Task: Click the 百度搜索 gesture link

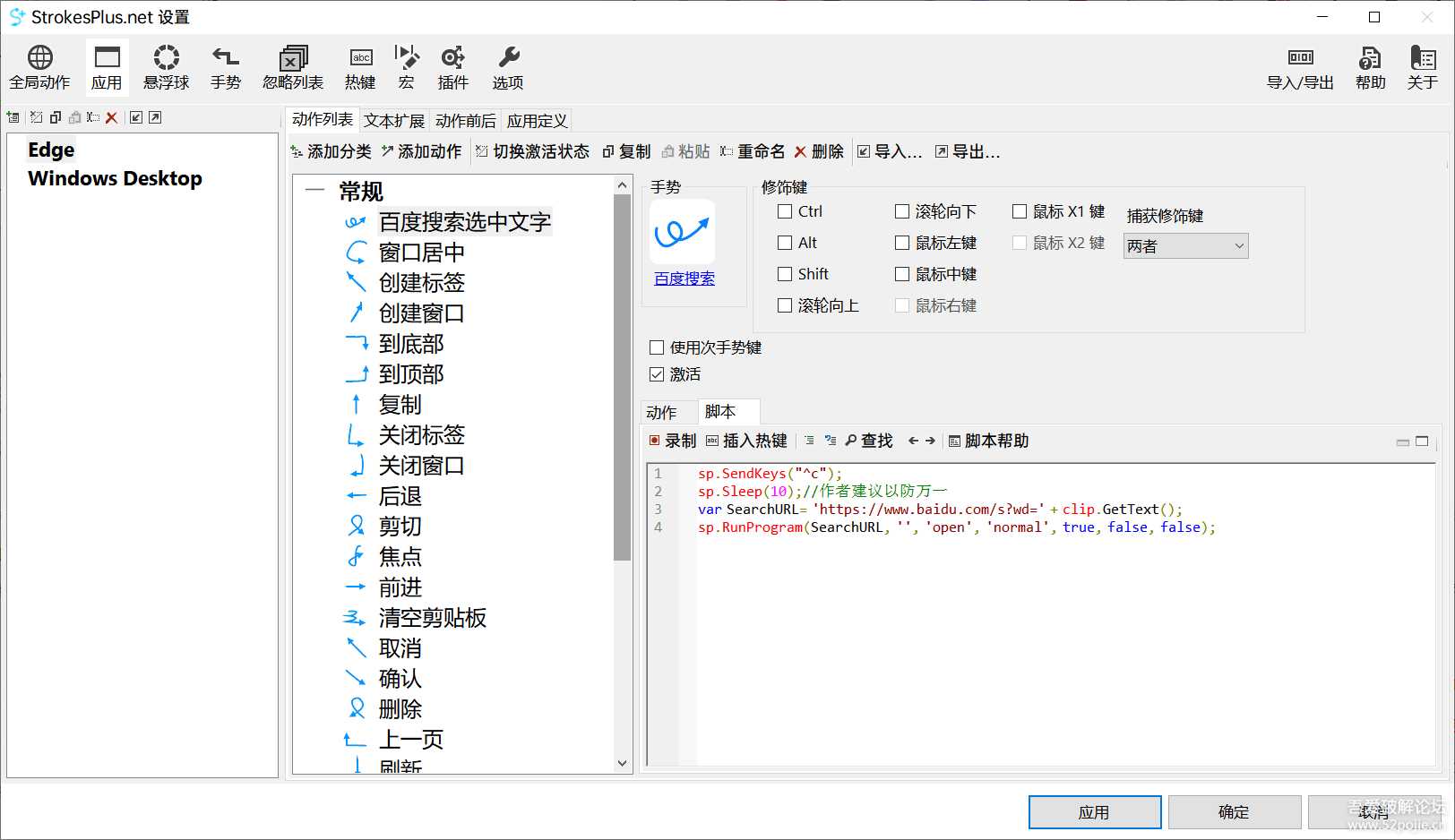Action: [x=684, y=279]
